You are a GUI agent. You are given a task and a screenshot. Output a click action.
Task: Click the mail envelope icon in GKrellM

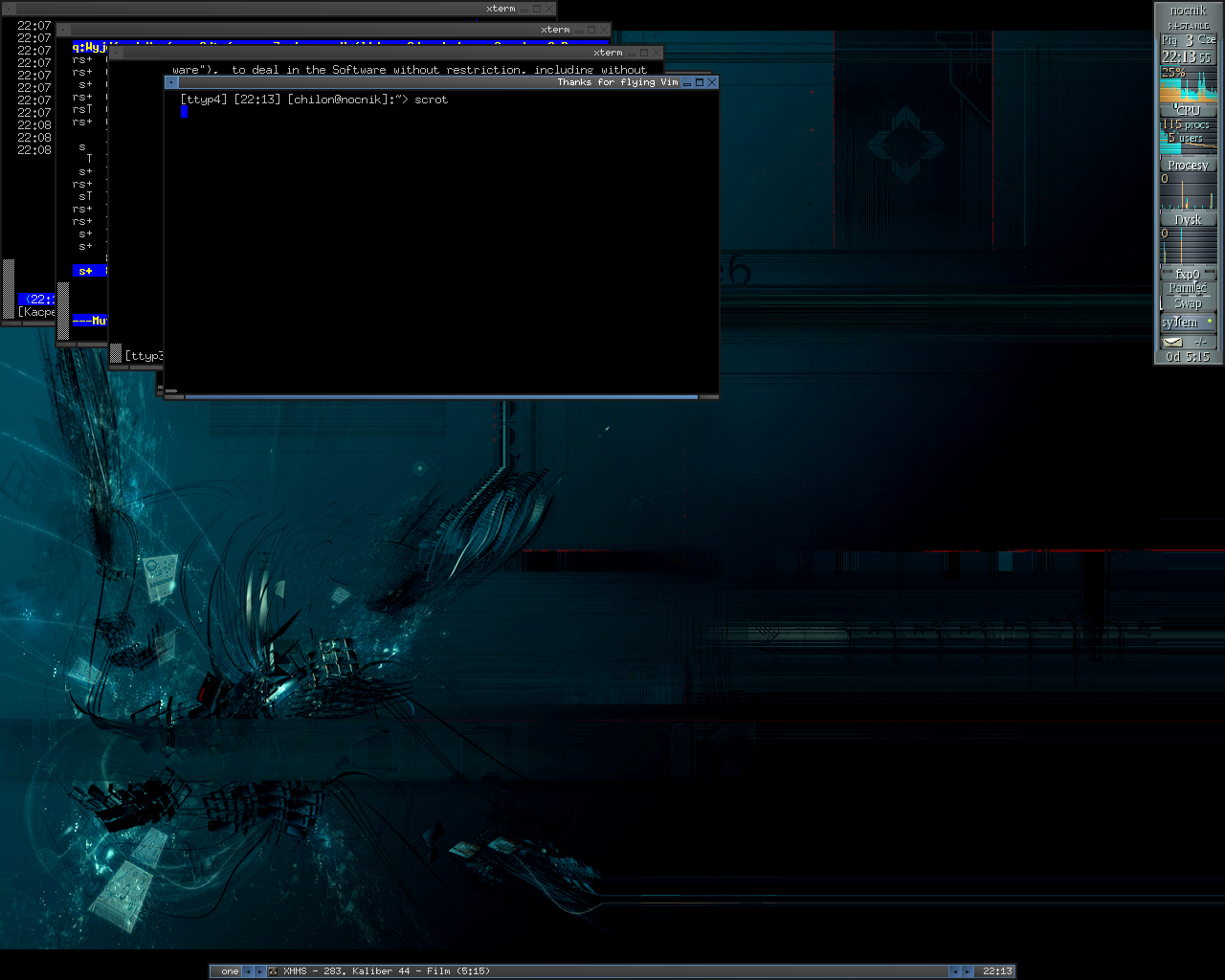(x=1172, y=342)
